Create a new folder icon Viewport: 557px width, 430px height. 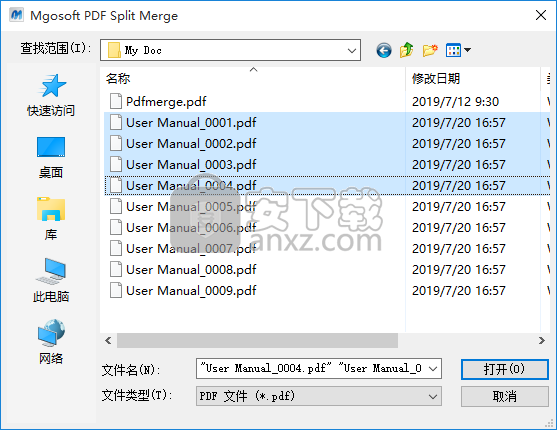coord(430,50)
